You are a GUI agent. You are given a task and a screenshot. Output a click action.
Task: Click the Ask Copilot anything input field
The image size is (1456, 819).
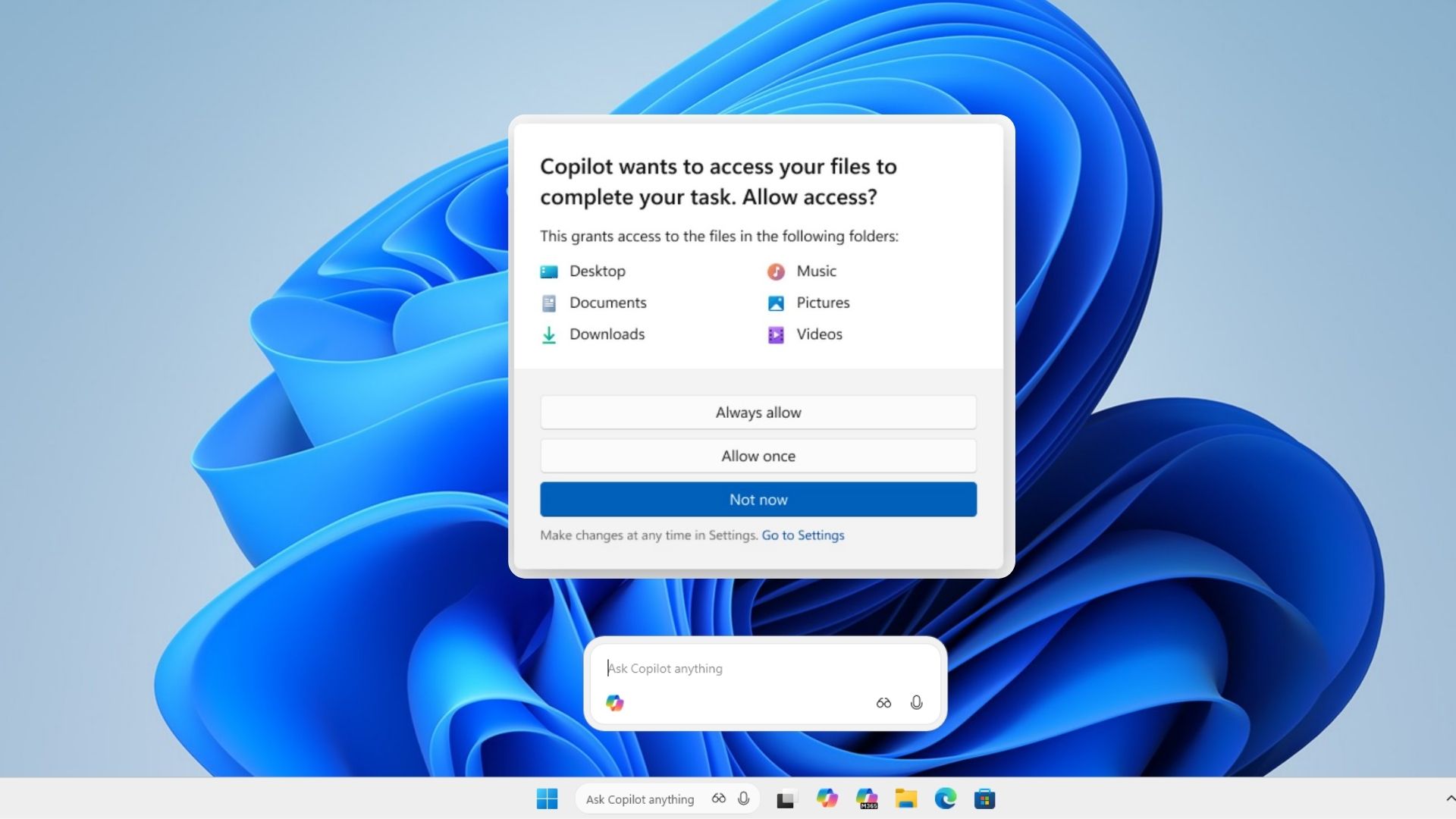click(x=758, y=668)
